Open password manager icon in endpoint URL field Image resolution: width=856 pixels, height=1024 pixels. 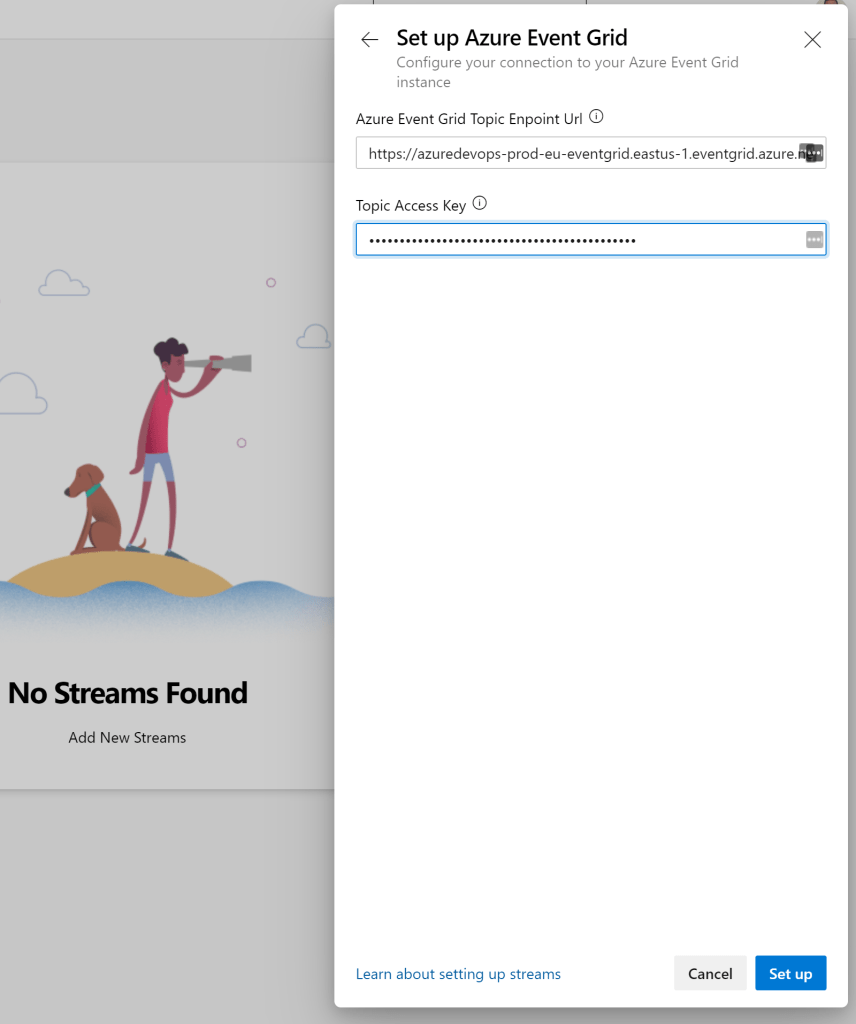click(x=813, y=153)
